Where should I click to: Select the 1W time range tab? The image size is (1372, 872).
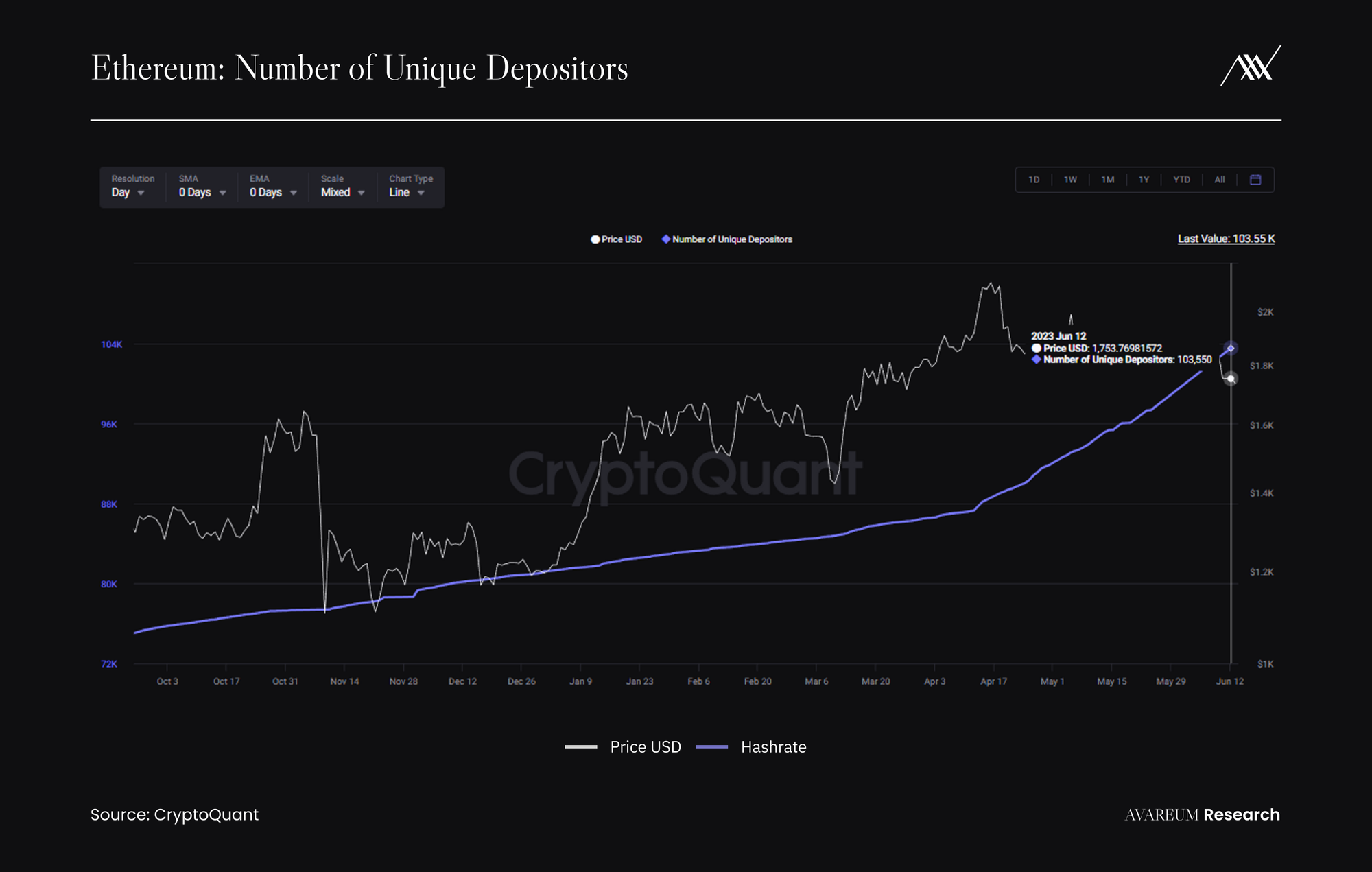coord(1070,180)
